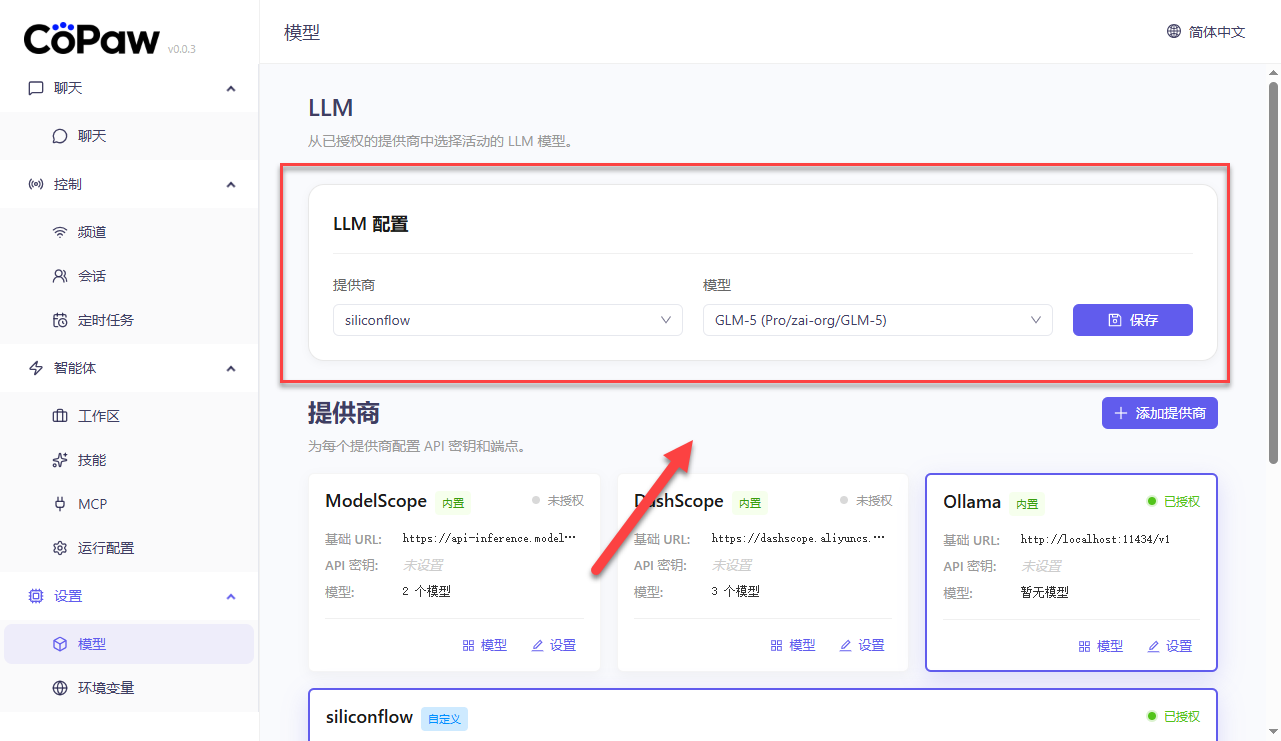This screenshot has height=741, width=1281.
Task: Click the DashScope base URL value
Action: click(x=799, y=538)
